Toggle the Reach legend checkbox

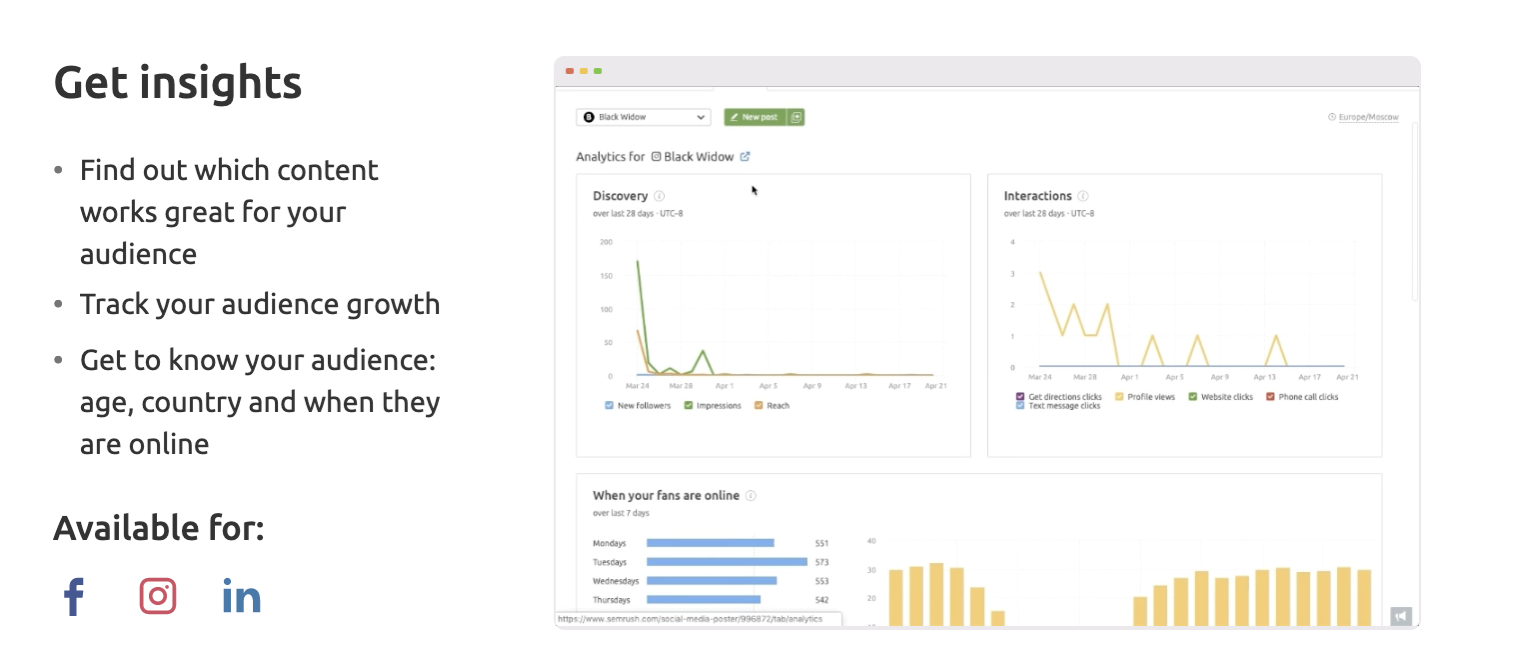pyautogui.click(x=759, y=405)
